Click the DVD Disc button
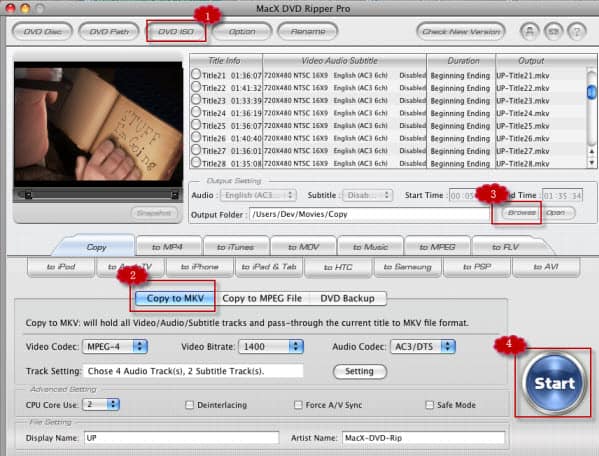The image size is (599, 456). tap(42, 31)
